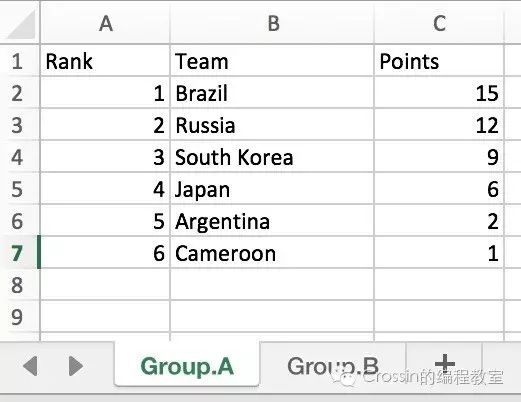Select column B header

point(272,23)
